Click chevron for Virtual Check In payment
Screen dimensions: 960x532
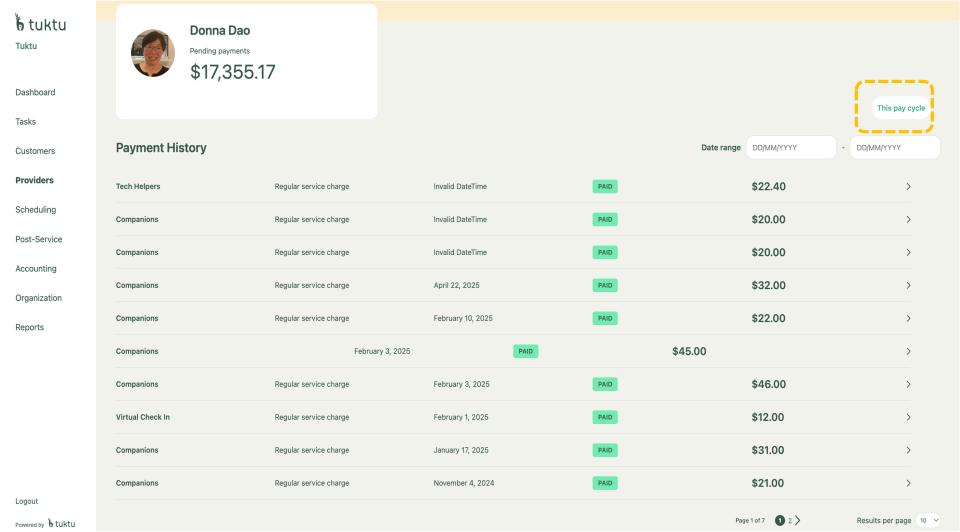pyautogui.click(x=908, y=417)
